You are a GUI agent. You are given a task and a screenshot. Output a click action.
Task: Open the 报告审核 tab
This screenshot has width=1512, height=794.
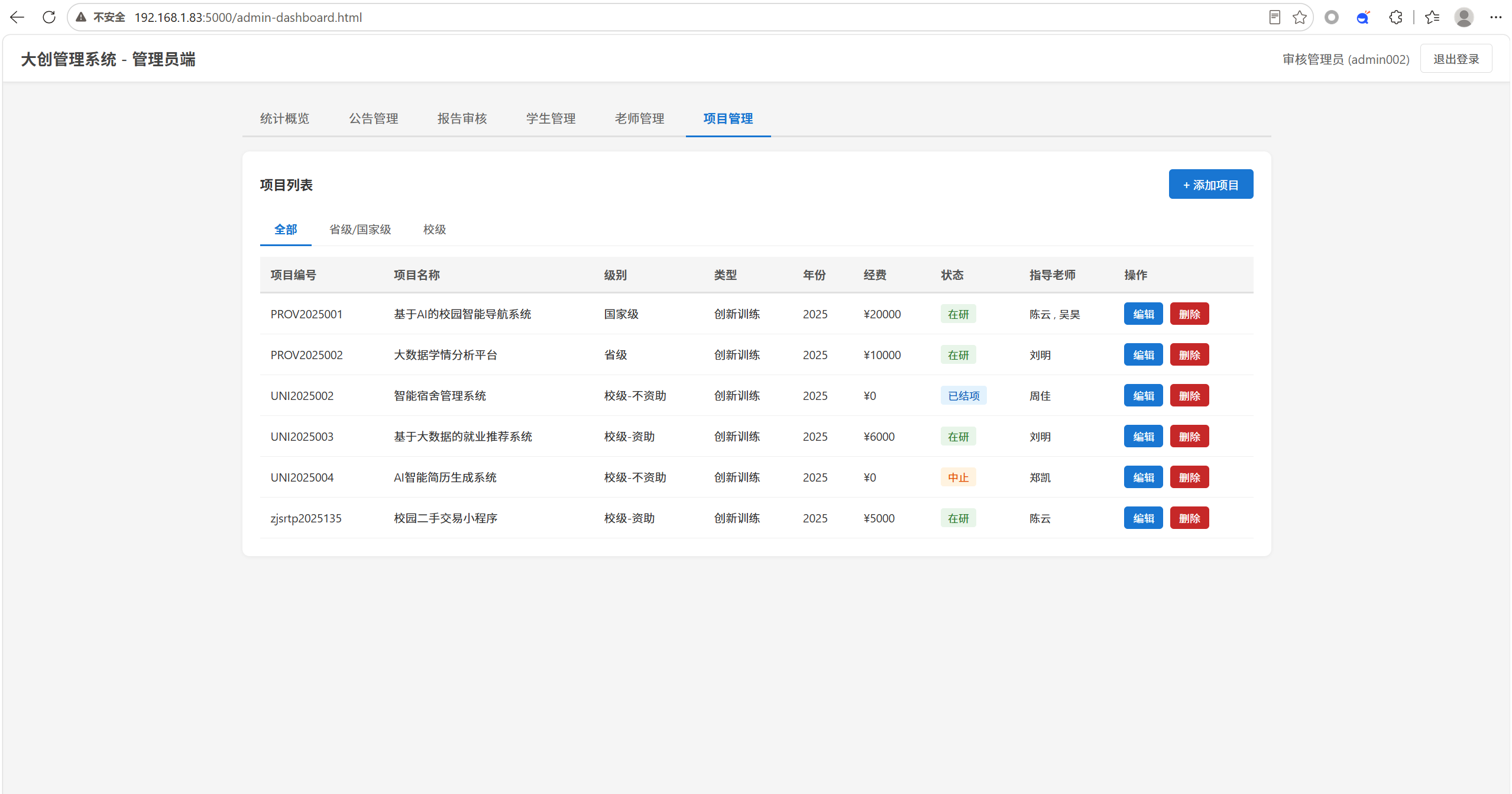(462, 118)
